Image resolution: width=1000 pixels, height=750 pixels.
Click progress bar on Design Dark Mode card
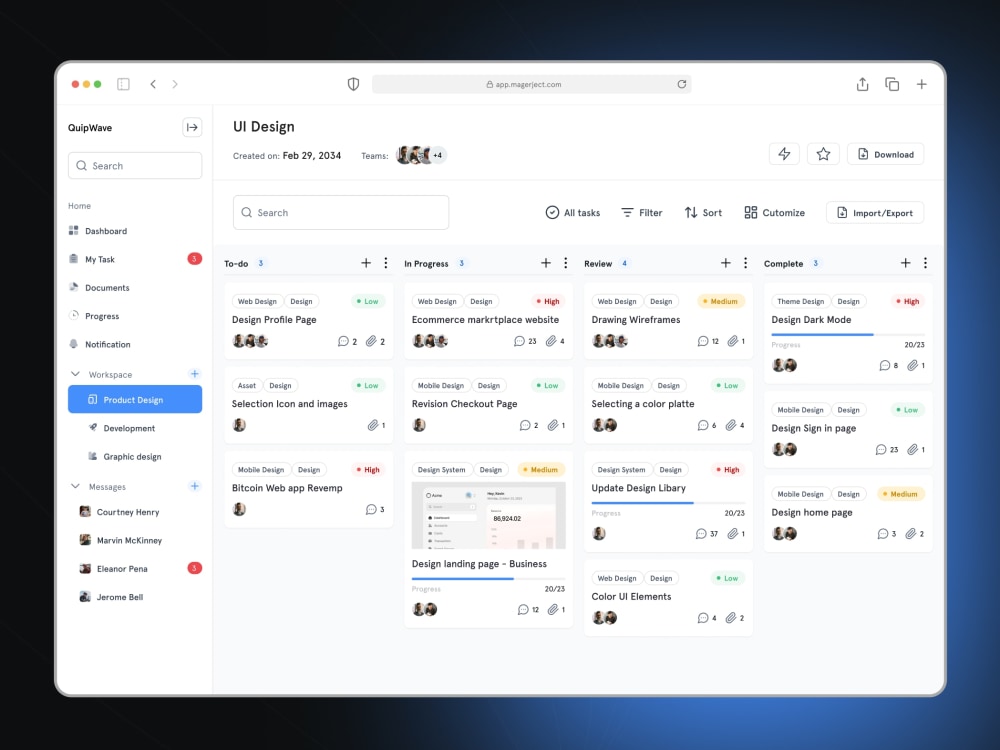coord(848,334)
